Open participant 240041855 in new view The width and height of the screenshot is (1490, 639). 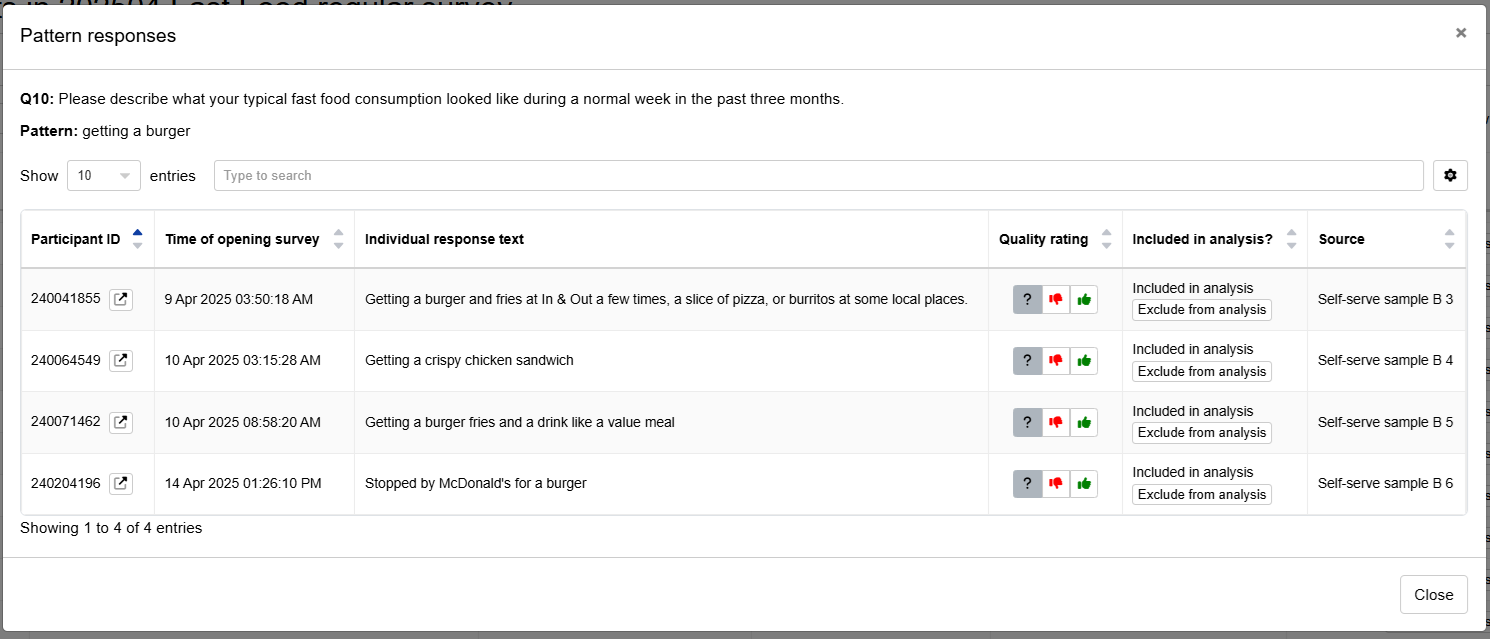(x=120, y=299)
